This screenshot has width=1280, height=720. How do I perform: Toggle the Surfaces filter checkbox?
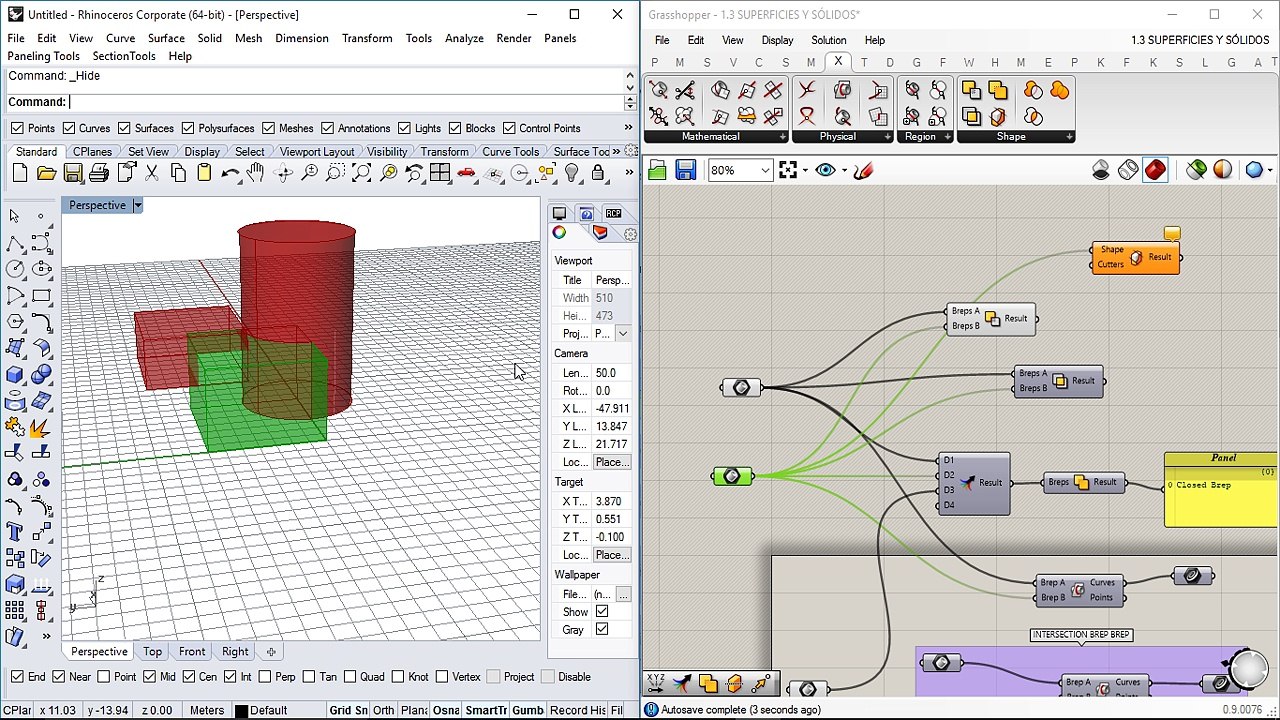[x=124, y=128]
